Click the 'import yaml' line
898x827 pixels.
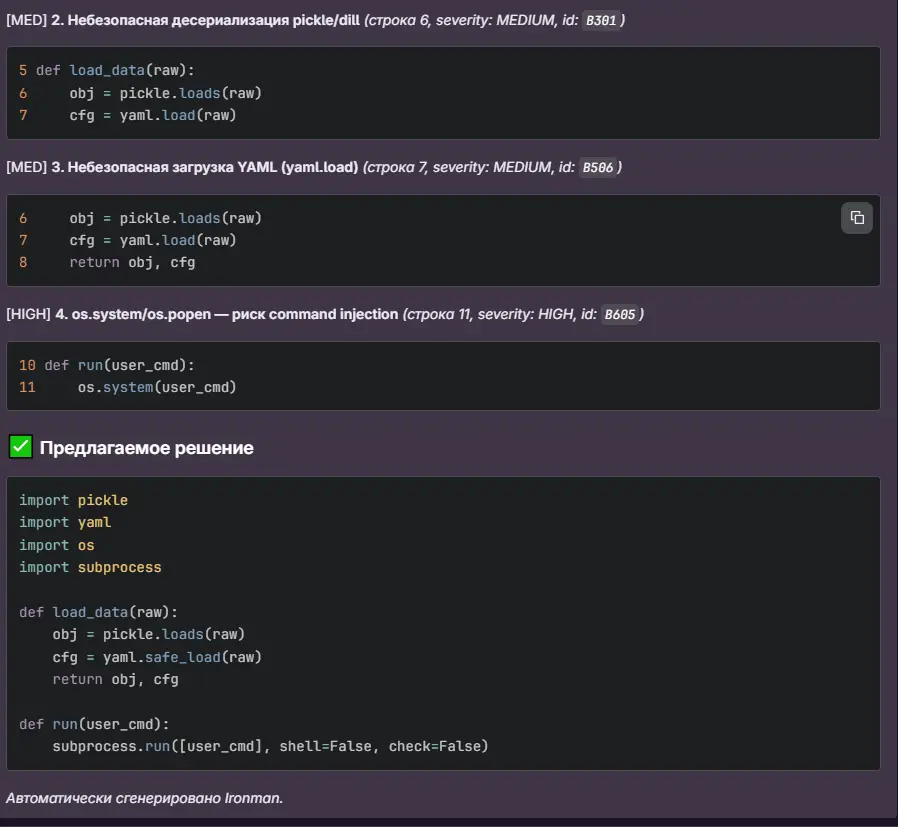[x=65, y=522]
